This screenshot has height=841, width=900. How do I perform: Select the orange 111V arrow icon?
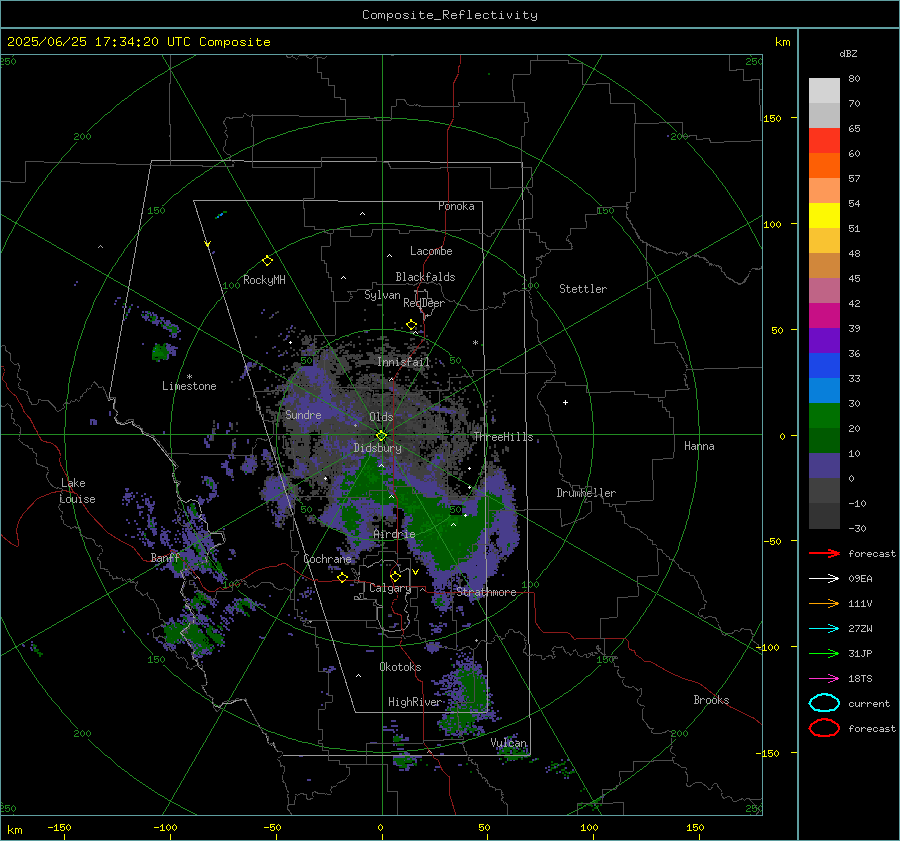pos(824,603)
